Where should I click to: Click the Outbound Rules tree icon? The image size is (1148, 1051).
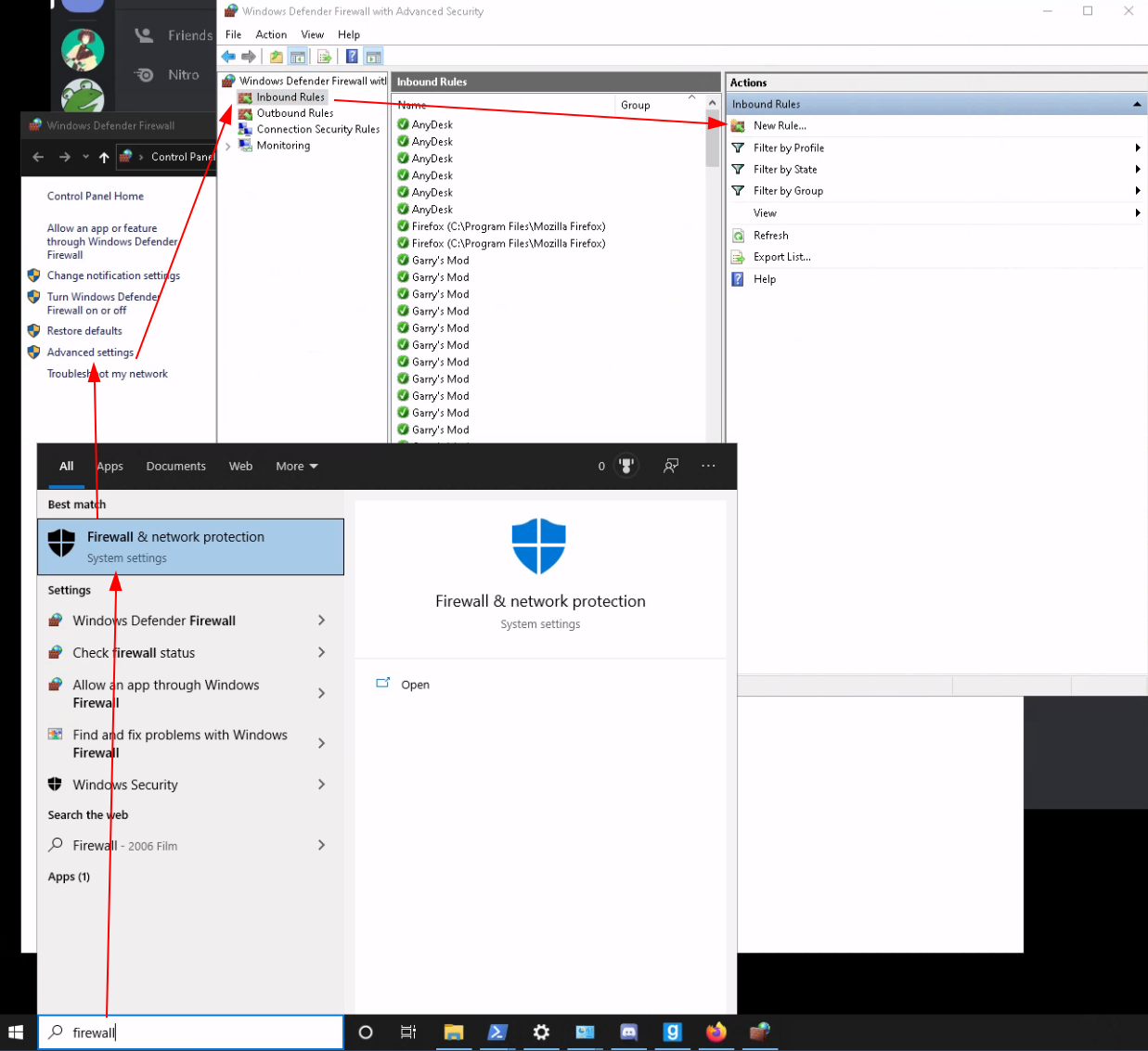[245, 113]
